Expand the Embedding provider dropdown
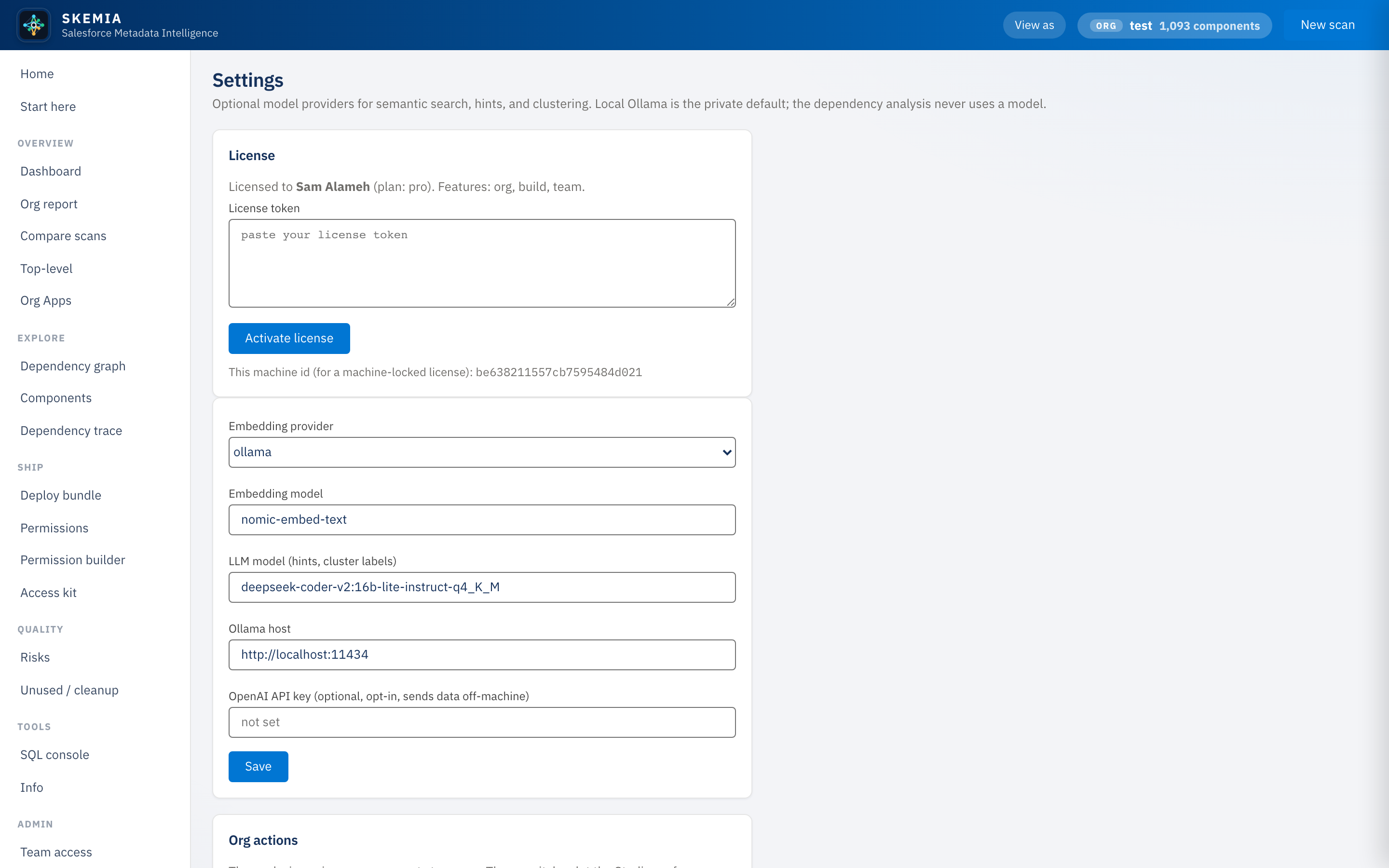The width and height of the screenshot is (1389, 868). click(x=481, y=452)
